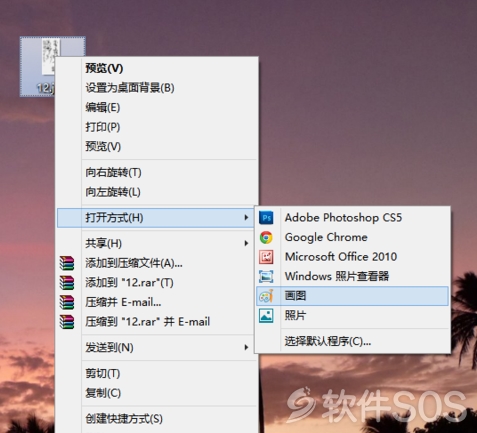Click the 照片 app icon
477x433 pixels.
pyautogui.click(x=266, y=316)
